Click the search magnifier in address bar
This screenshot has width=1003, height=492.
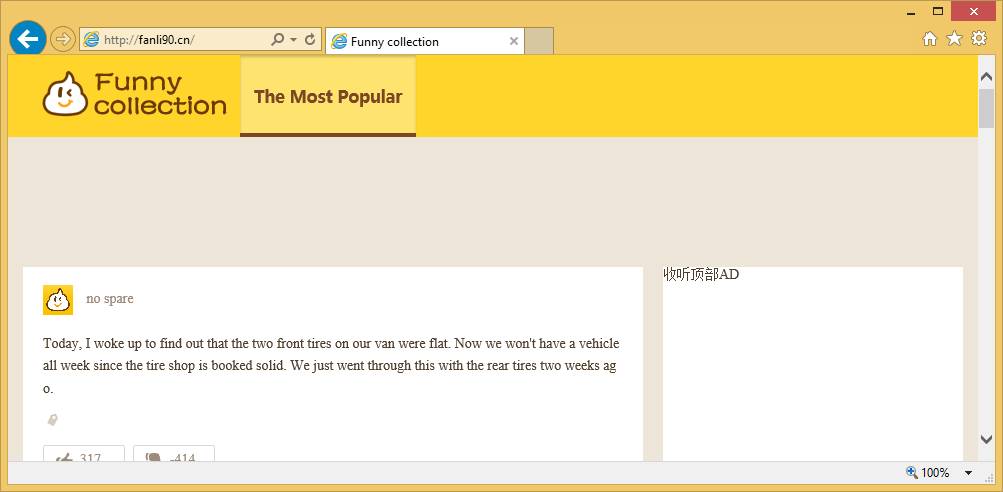[278, 40]
